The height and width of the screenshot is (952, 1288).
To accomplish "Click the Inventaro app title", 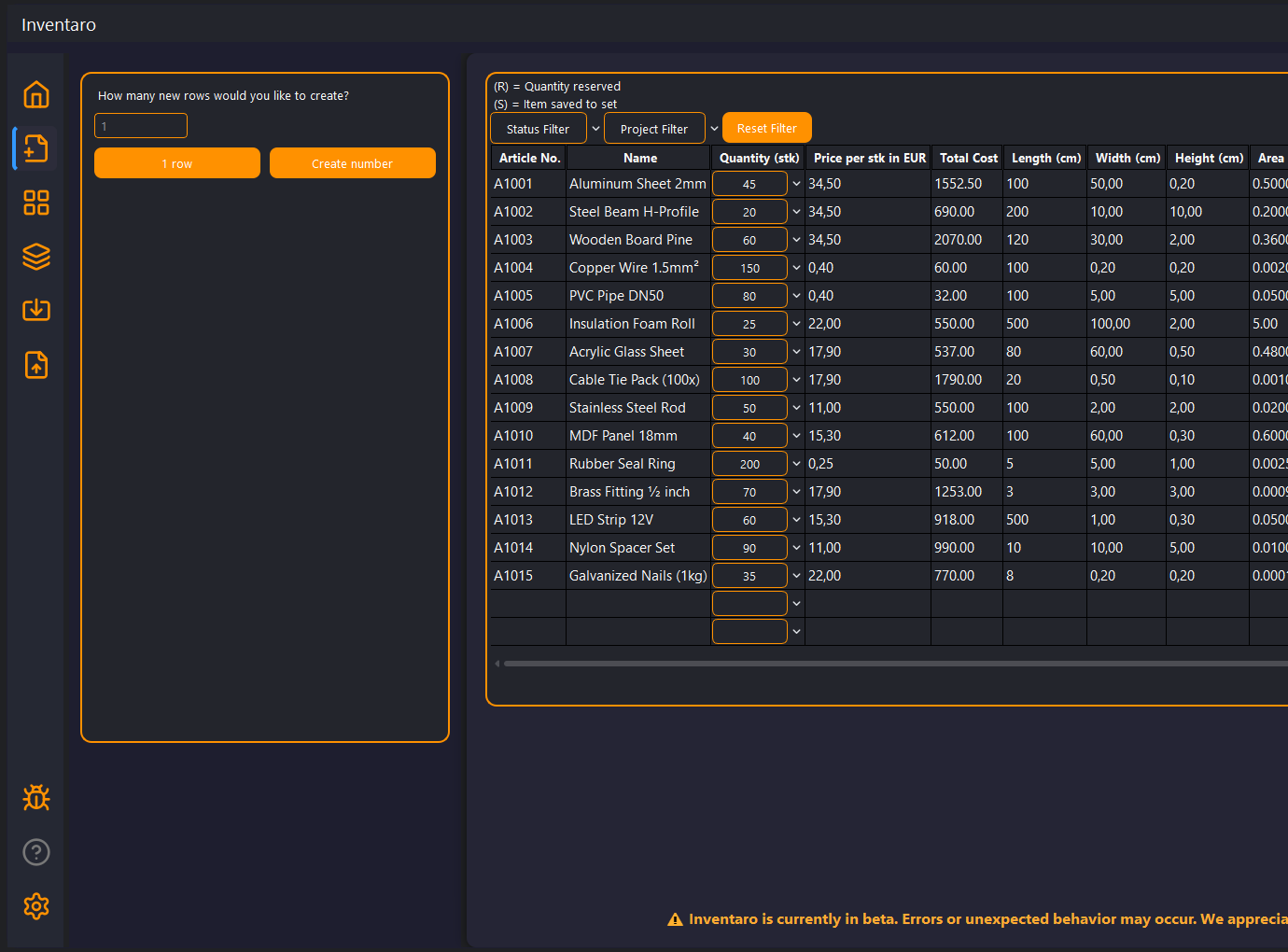I will pos(59,24).
